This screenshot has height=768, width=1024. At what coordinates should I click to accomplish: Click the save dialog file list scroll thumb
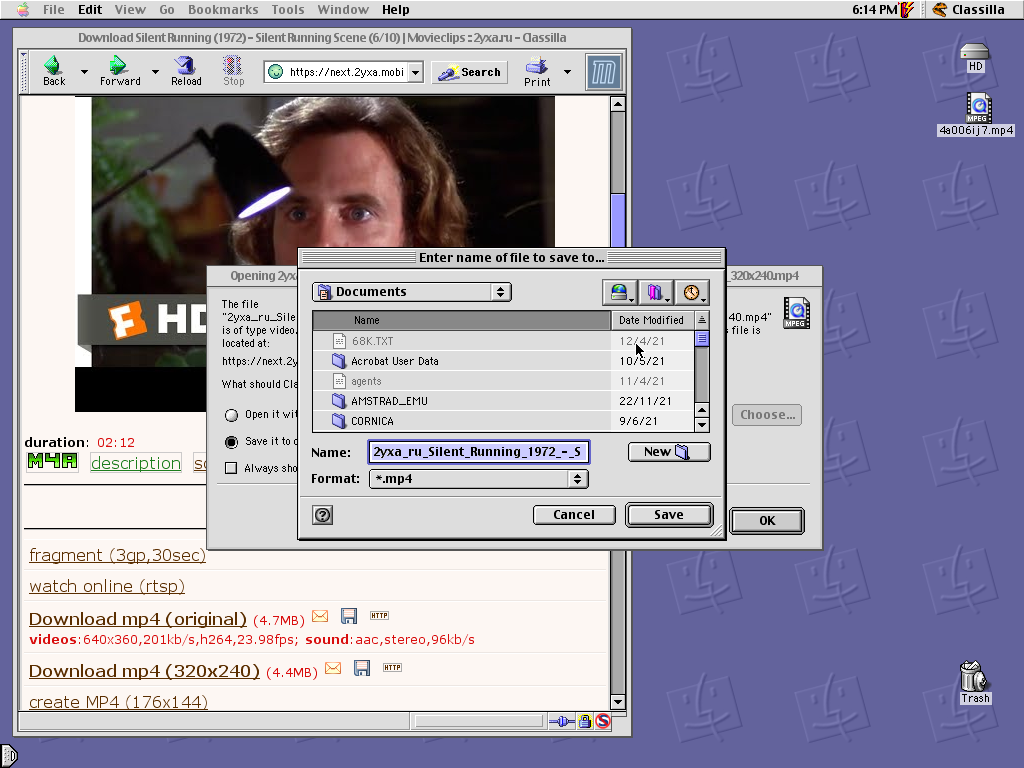(x=702, y=338)
